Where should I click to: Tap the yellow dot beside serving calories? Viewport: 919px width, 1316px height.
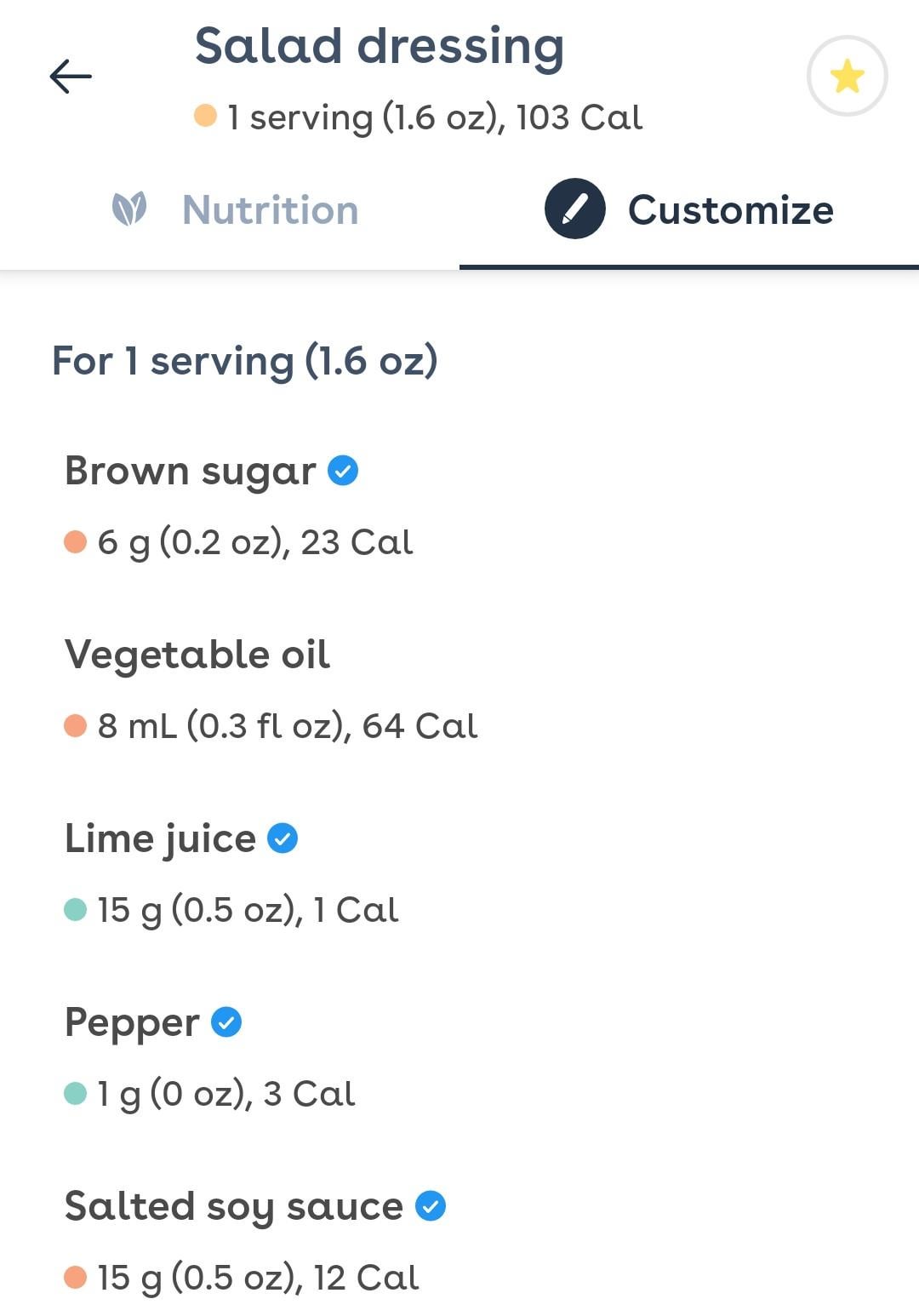pyautogui.click(x=205, y=116)
